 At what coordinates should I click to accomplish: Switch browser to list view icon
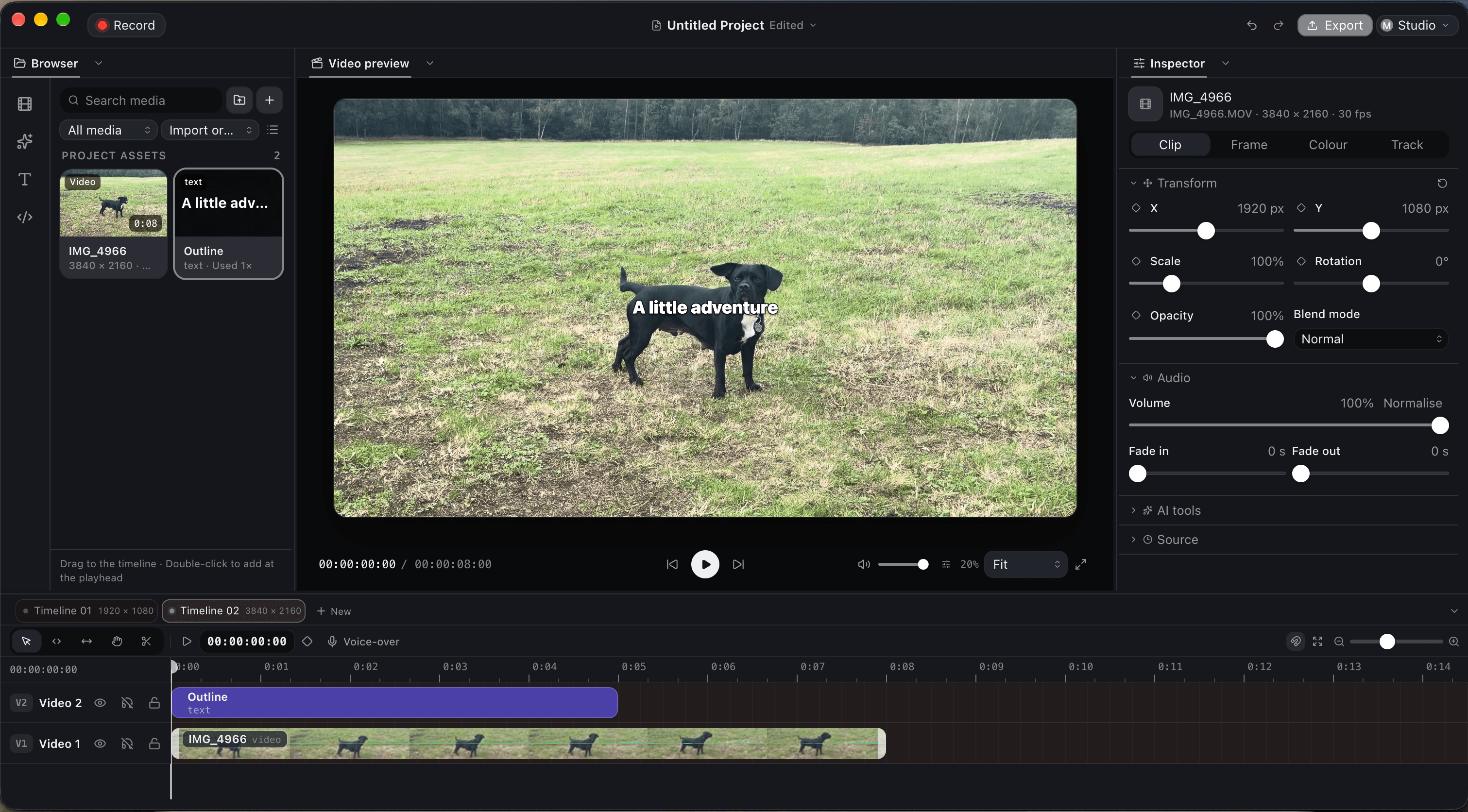[273, 130]
